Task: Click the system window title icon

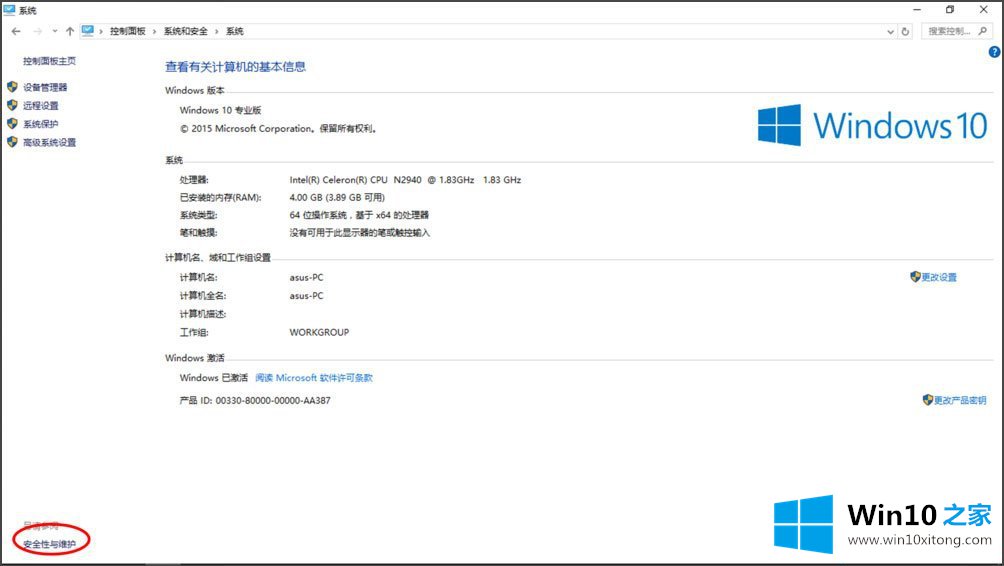Action: (x=9, y=10)
